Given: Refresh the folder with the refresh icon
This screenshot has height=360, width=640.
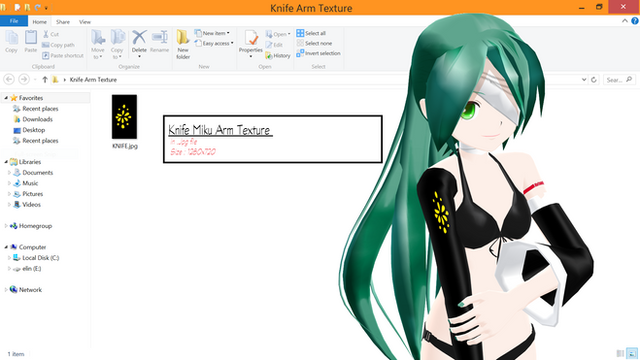Looking at the screenshot, I should [593, 80].
